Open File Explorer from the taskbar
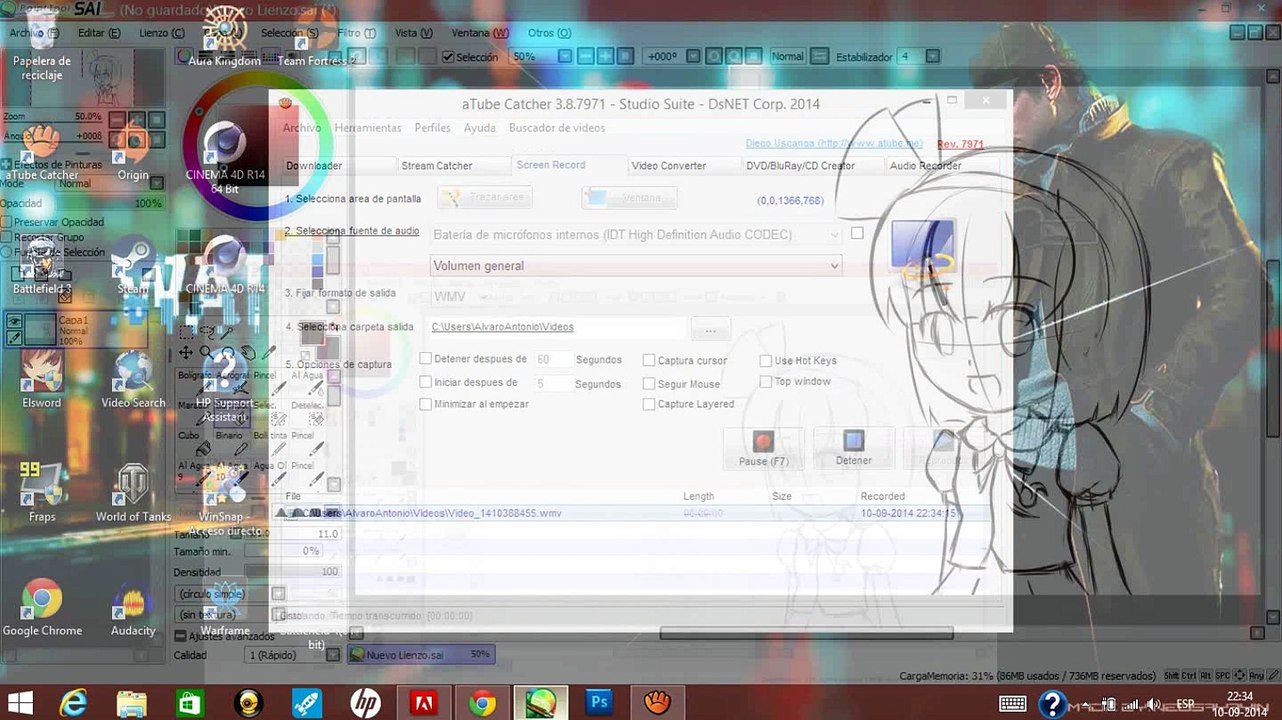 132,703
